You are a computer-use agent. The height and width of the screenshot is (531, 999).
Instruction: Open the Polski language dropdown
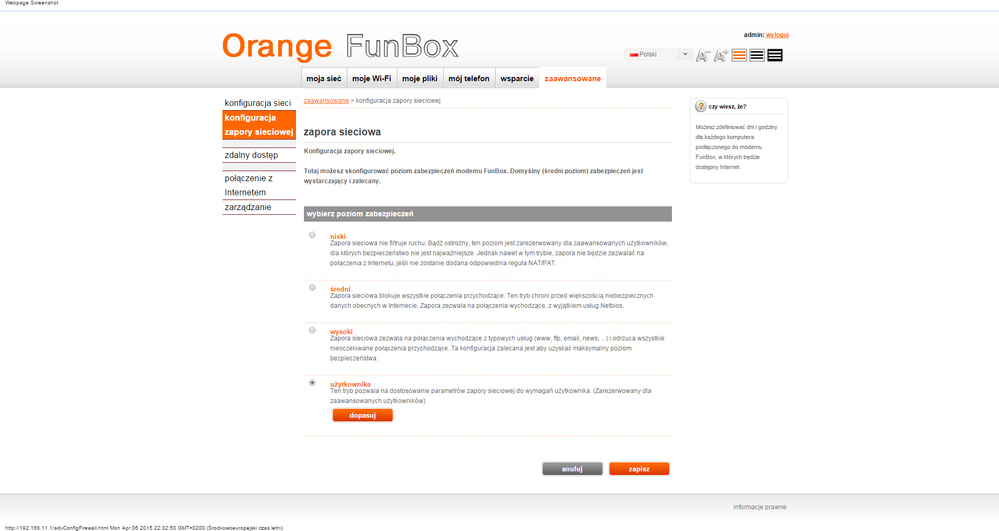point(658,54)
